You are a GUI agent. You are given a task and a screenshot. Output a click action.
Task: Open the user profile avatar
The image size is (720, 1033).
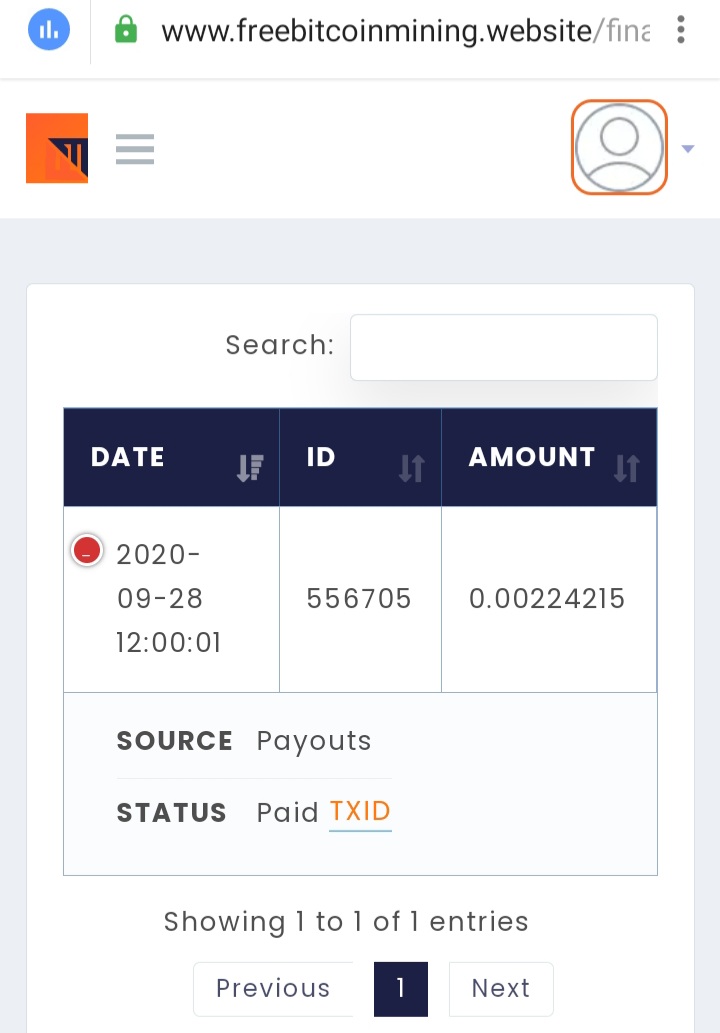[x=619, y=148]
